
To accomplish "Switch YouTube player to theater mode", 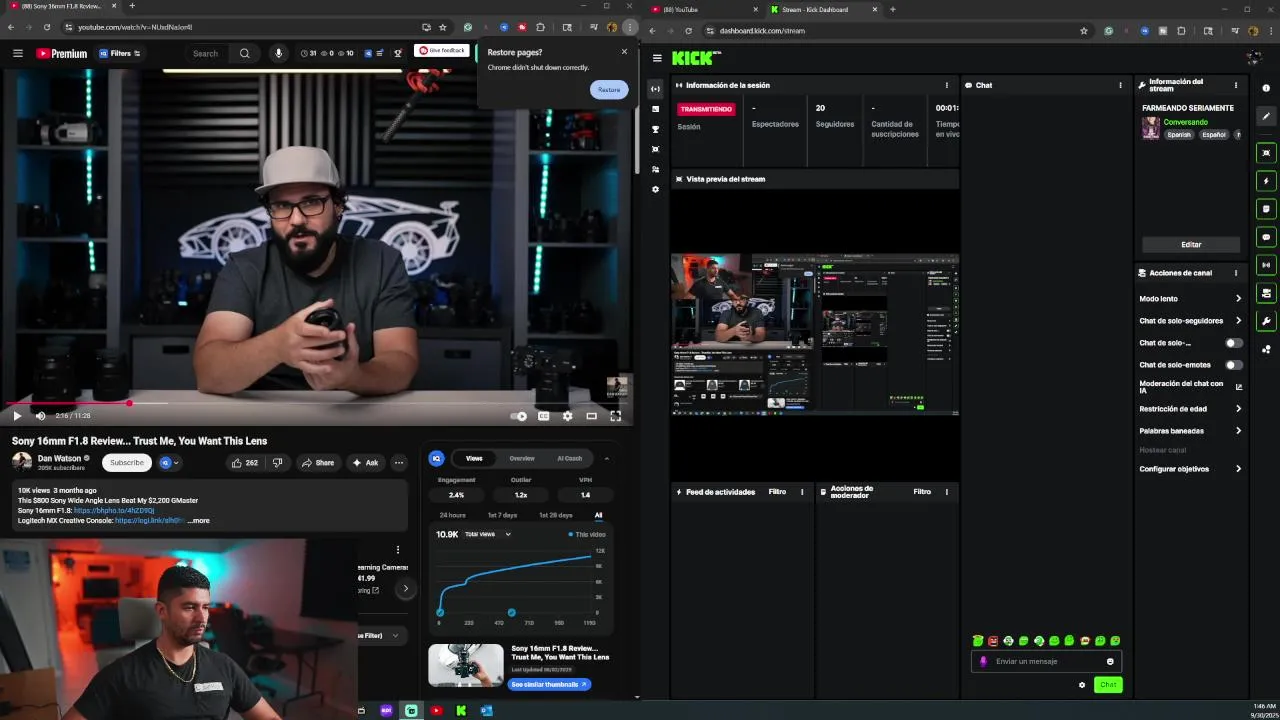I will [x=591, y=416].
